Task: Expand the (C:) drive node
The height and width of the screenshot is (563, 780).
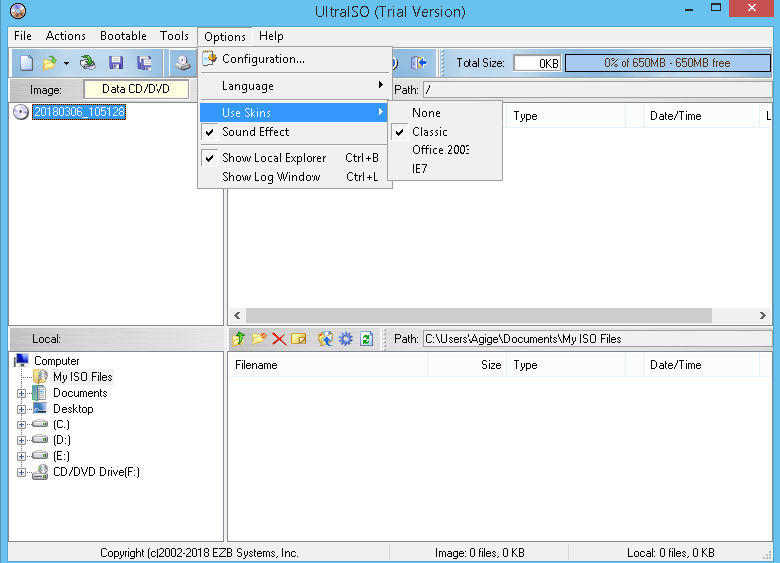Action: pos(21,425)
